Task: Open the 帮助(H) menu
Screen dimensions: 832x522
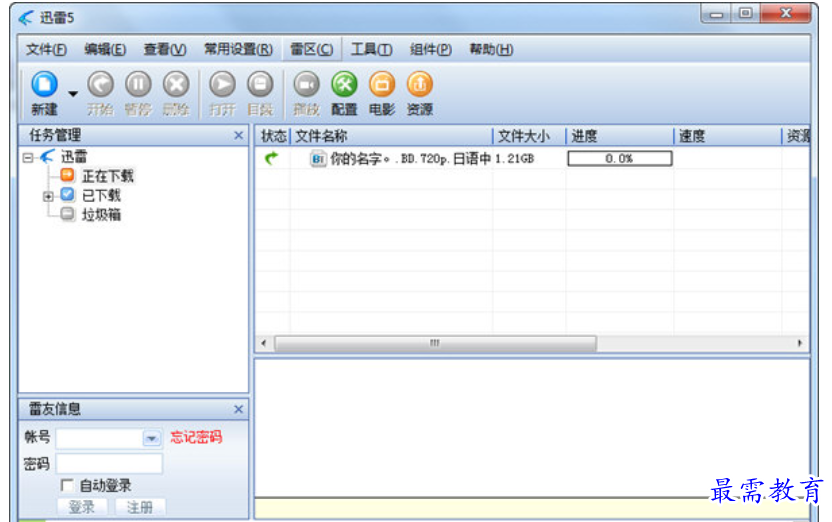Action: [491, 49]
